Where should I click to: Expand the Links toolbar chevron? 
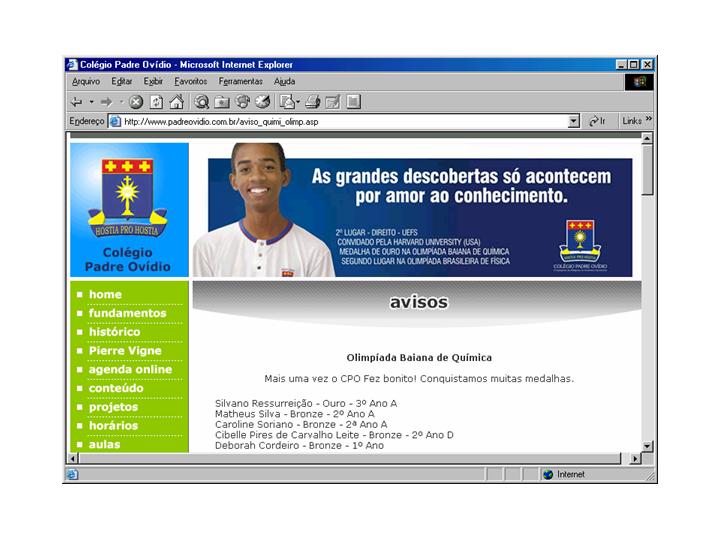click(648, 119)
